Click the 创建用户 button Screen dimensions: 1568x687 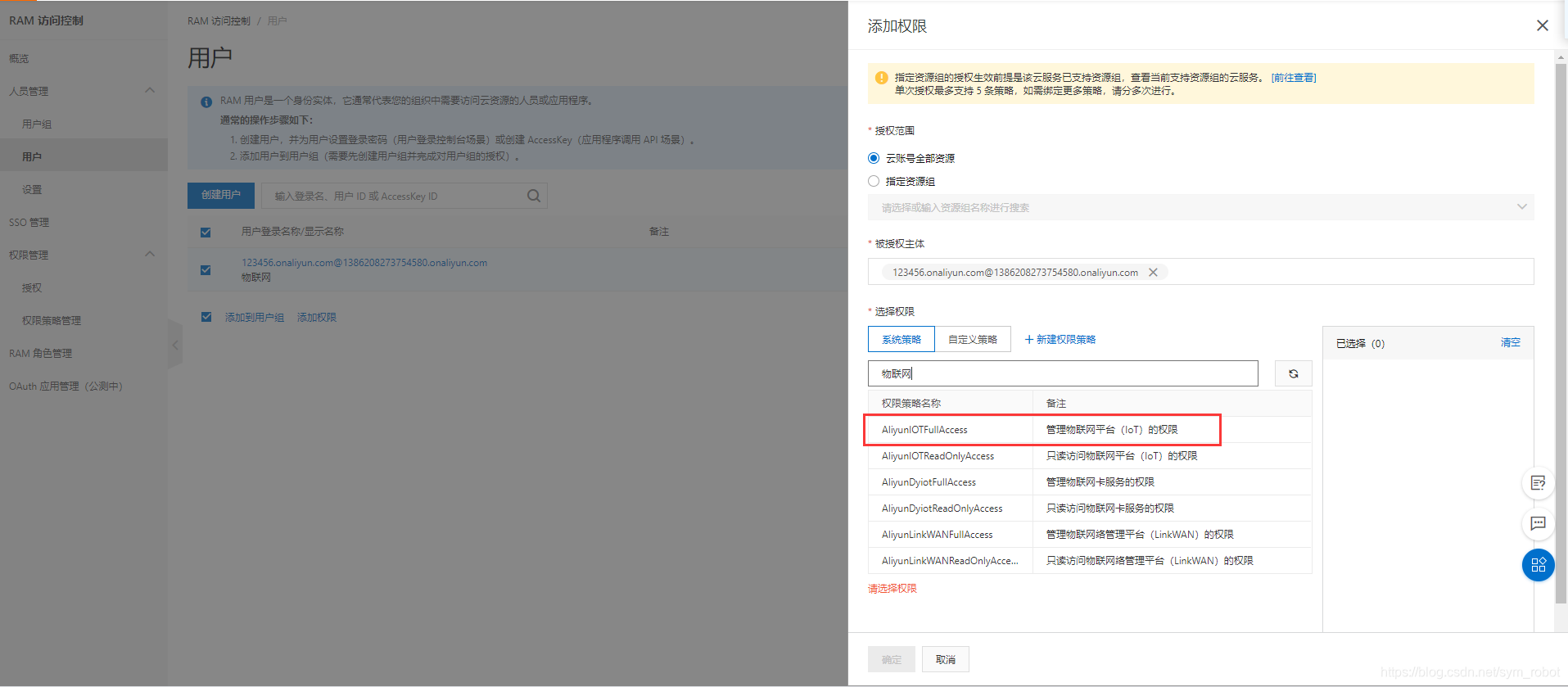click(221, 195)
